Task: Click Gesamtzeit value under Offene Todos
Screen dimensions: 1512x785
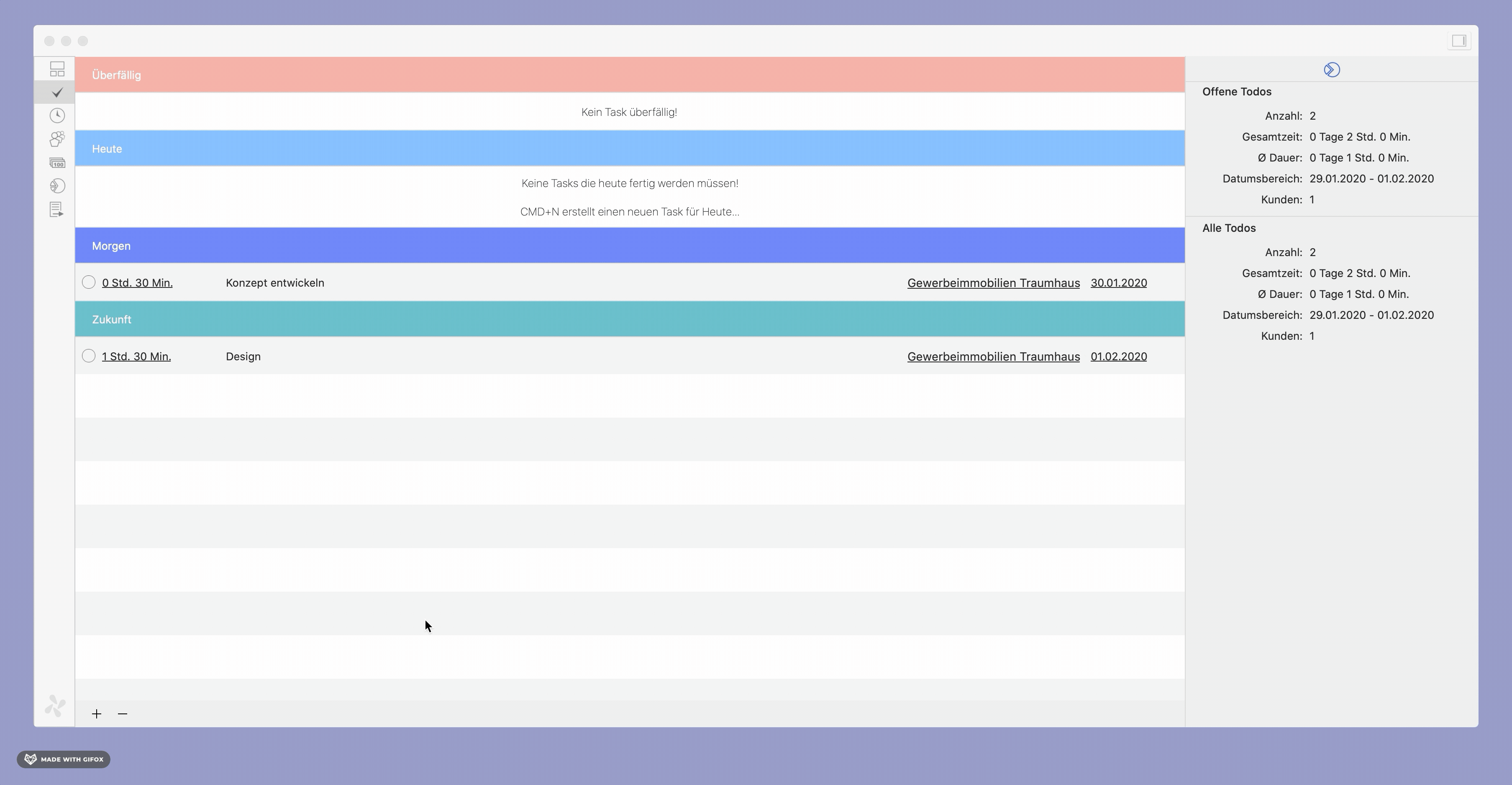Action: [1360, 137]
